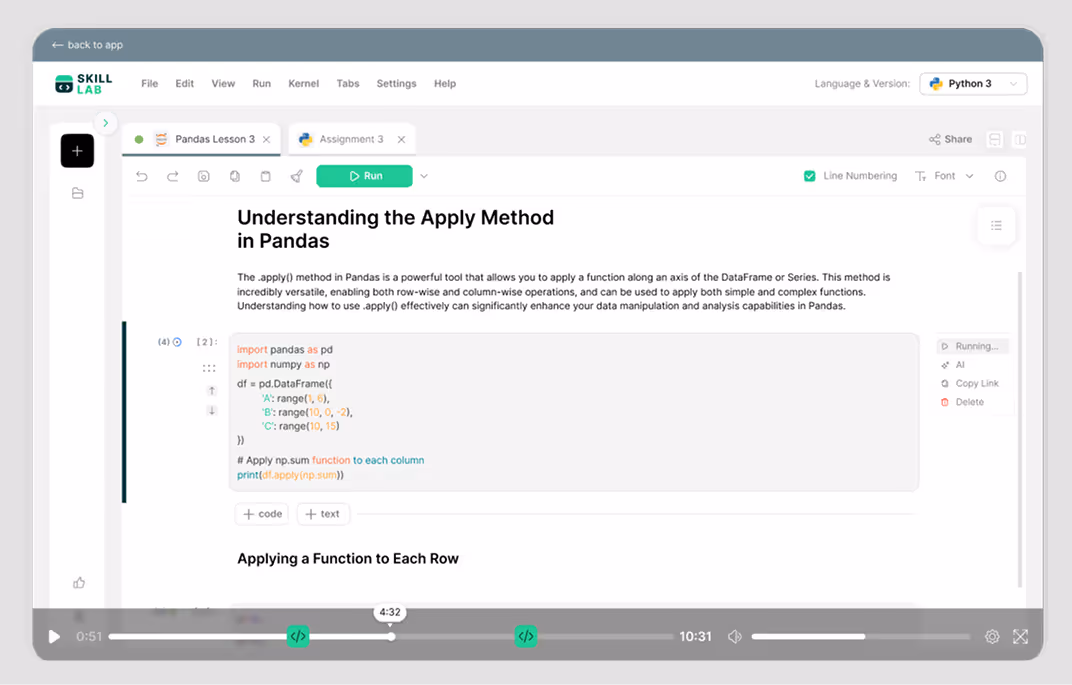The height and width of the screenshot is (685, 1072).
Task: Open the Kernel menu
Action: pyautogui.click(x=303, y=84)
